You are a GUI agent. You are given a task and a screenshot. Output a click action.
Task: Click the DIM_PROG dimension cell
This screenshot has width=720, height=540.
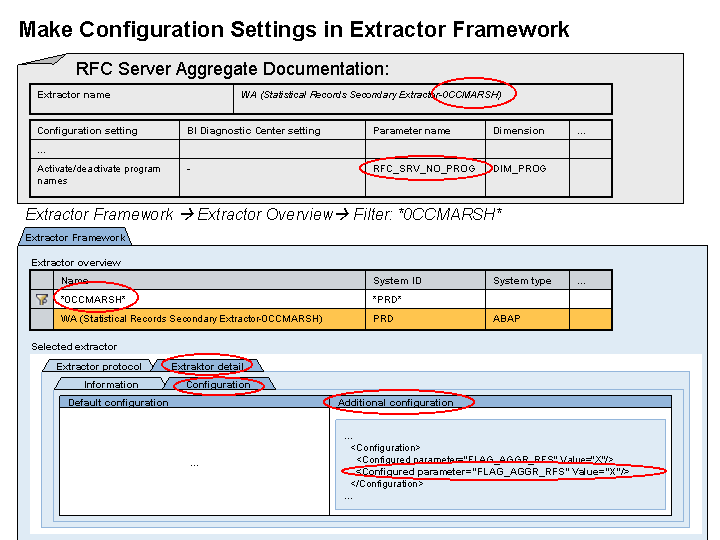pyautogui.click(x=520, y=169)
